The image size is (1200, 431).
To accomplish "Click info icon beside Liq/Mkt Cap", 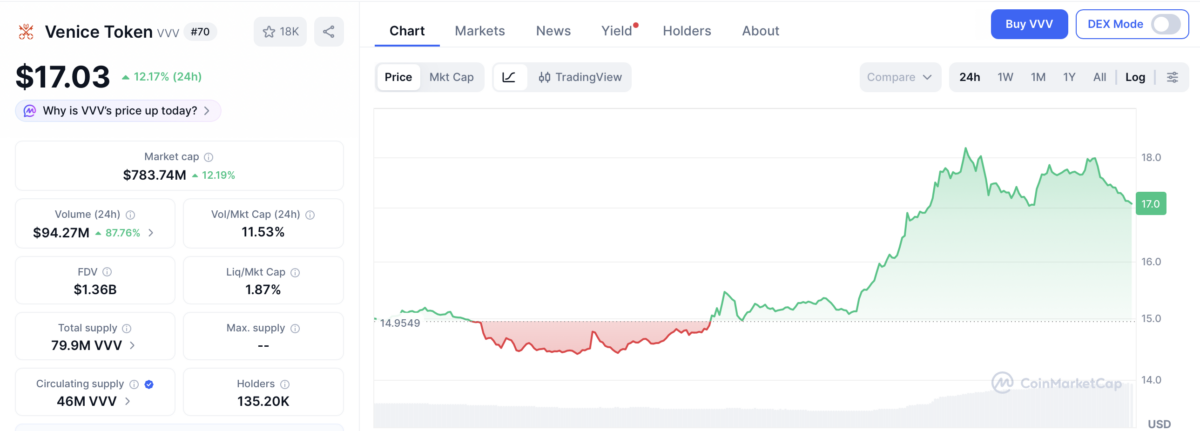I will [295, 272].
